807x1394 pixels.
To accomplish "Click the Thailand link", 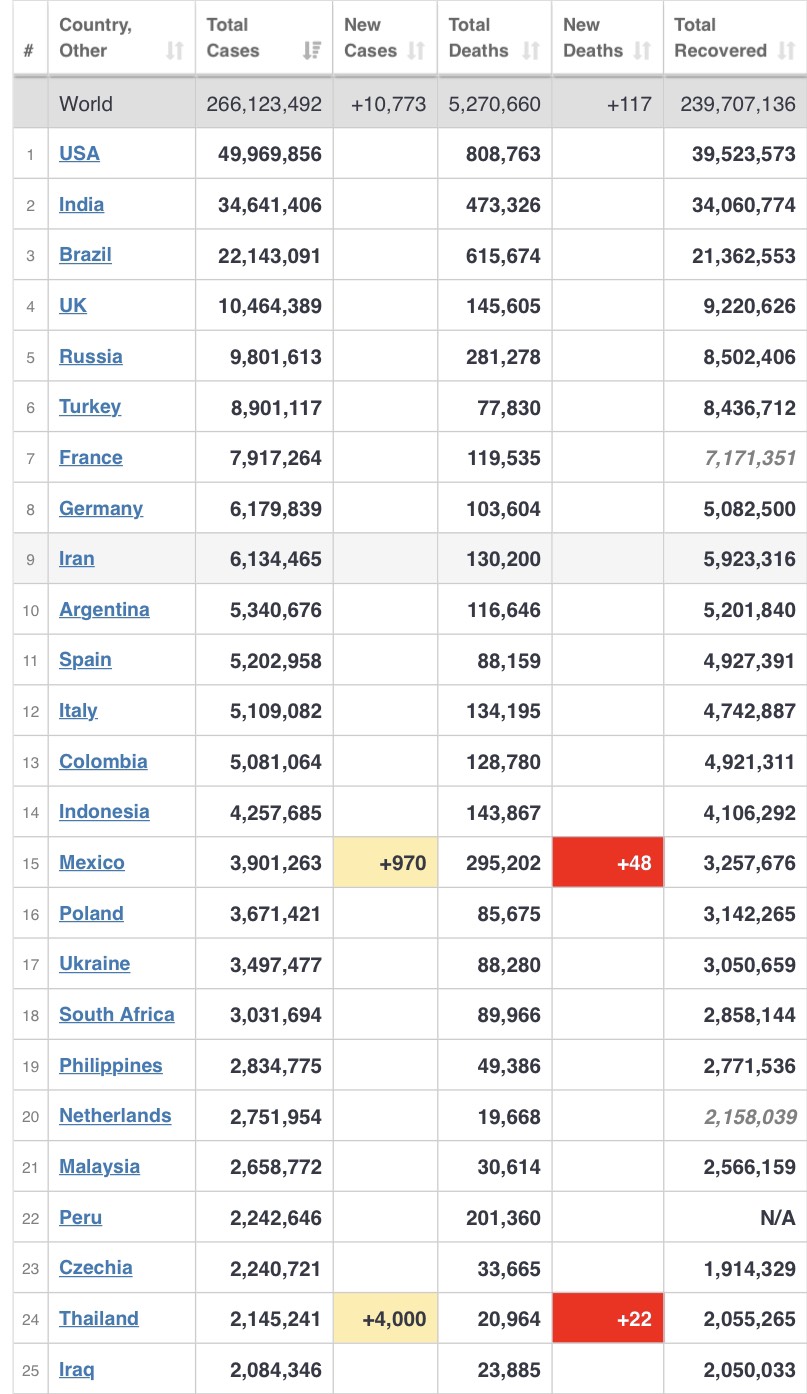I will click(98, 1318).
